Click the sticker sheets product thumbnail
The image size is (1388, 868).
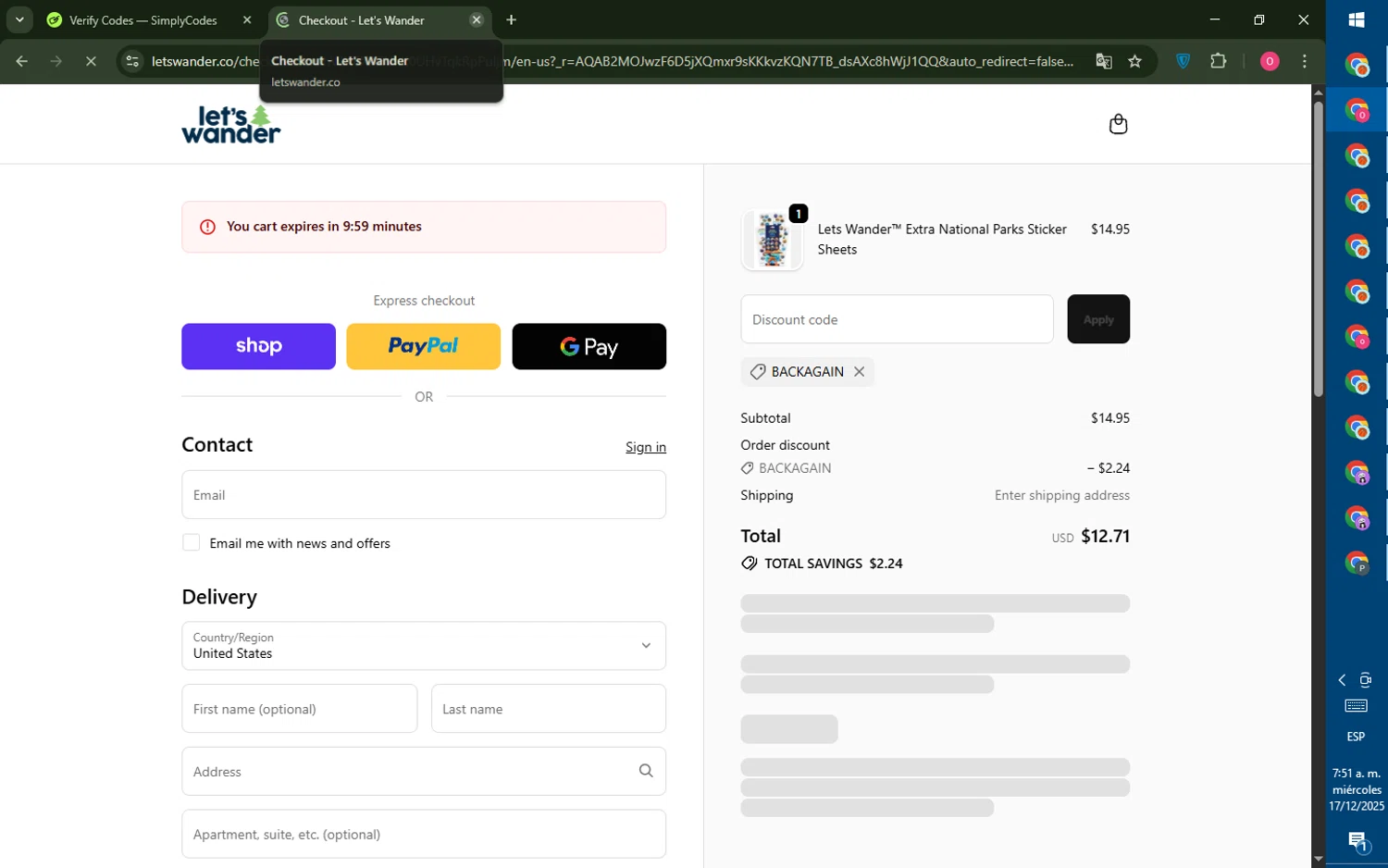tap(772, 240)
